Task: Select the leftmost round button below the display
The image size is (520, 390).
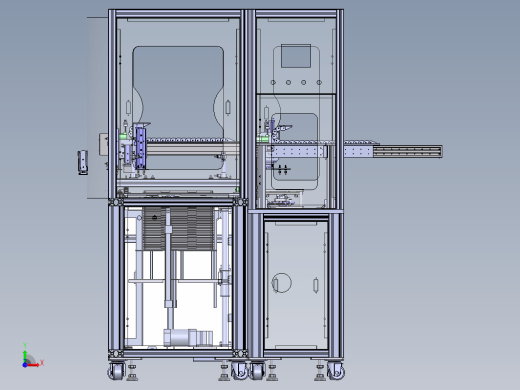Action: tap(273, 82)
